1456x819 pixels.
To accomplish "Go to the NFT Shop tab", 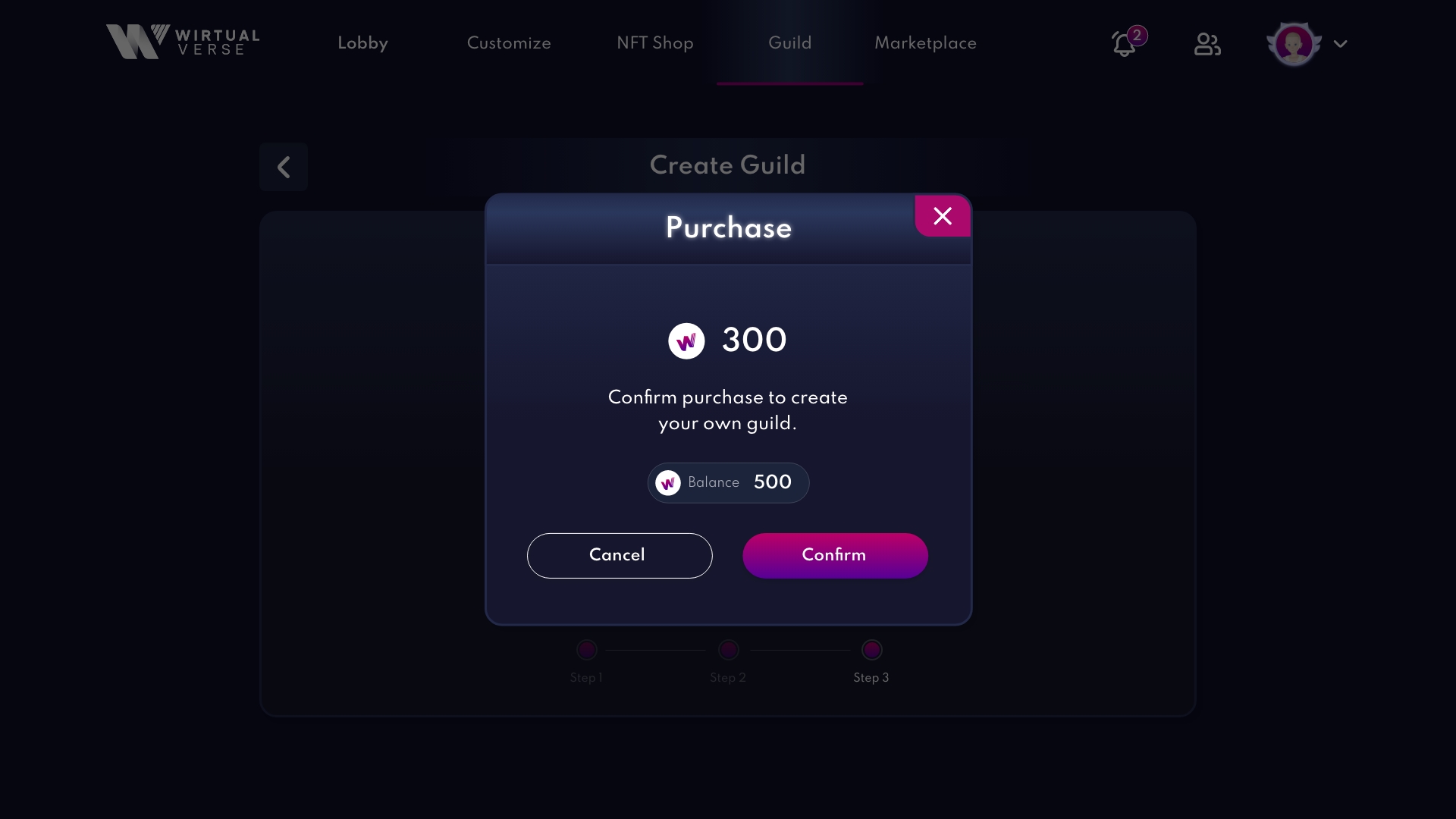I will tap(655, 43).
